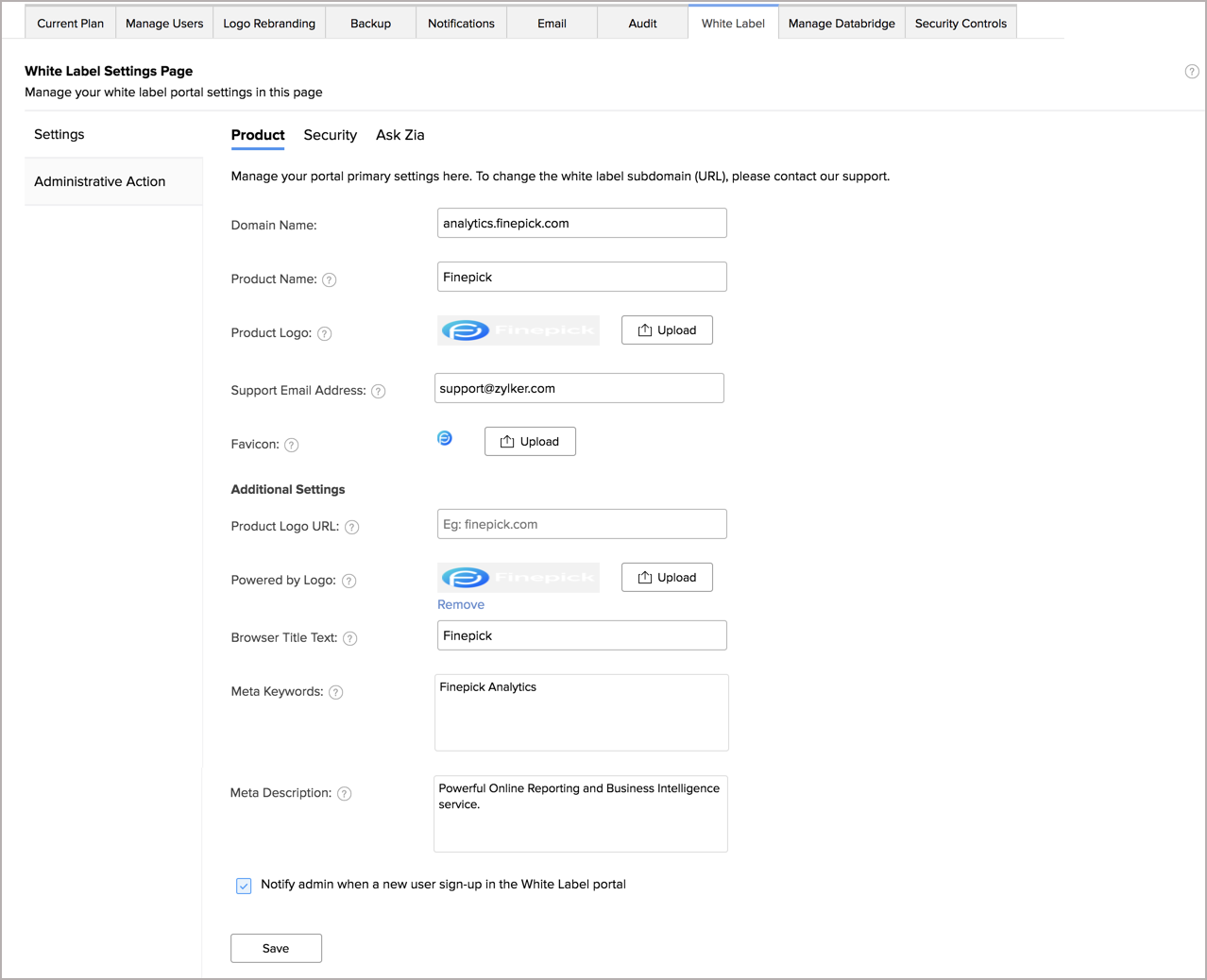Open the Ask Zia tab
The image size is (1207, 980).
399,135
